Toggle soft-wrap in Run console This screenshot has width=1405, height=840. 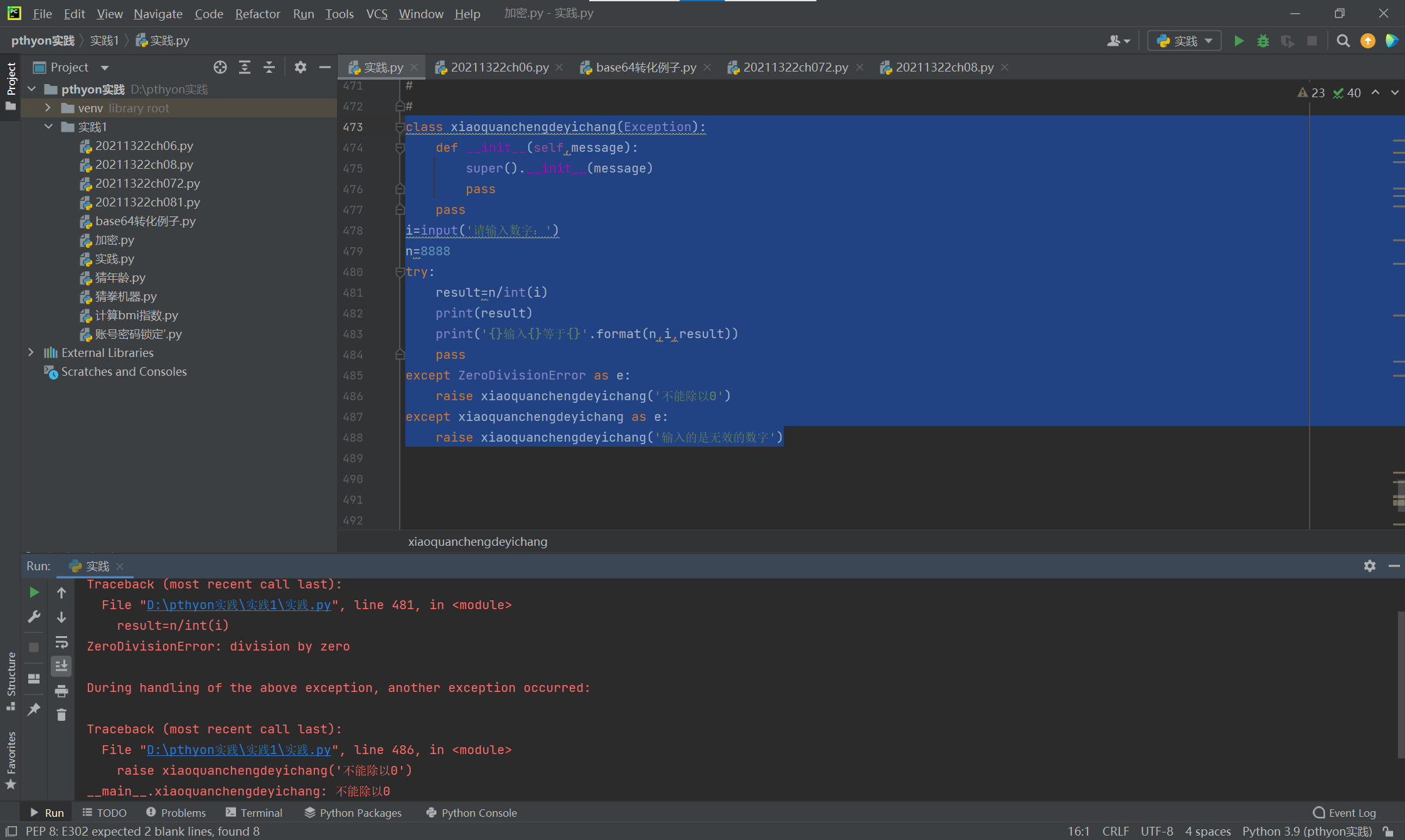tap(61, 642)
